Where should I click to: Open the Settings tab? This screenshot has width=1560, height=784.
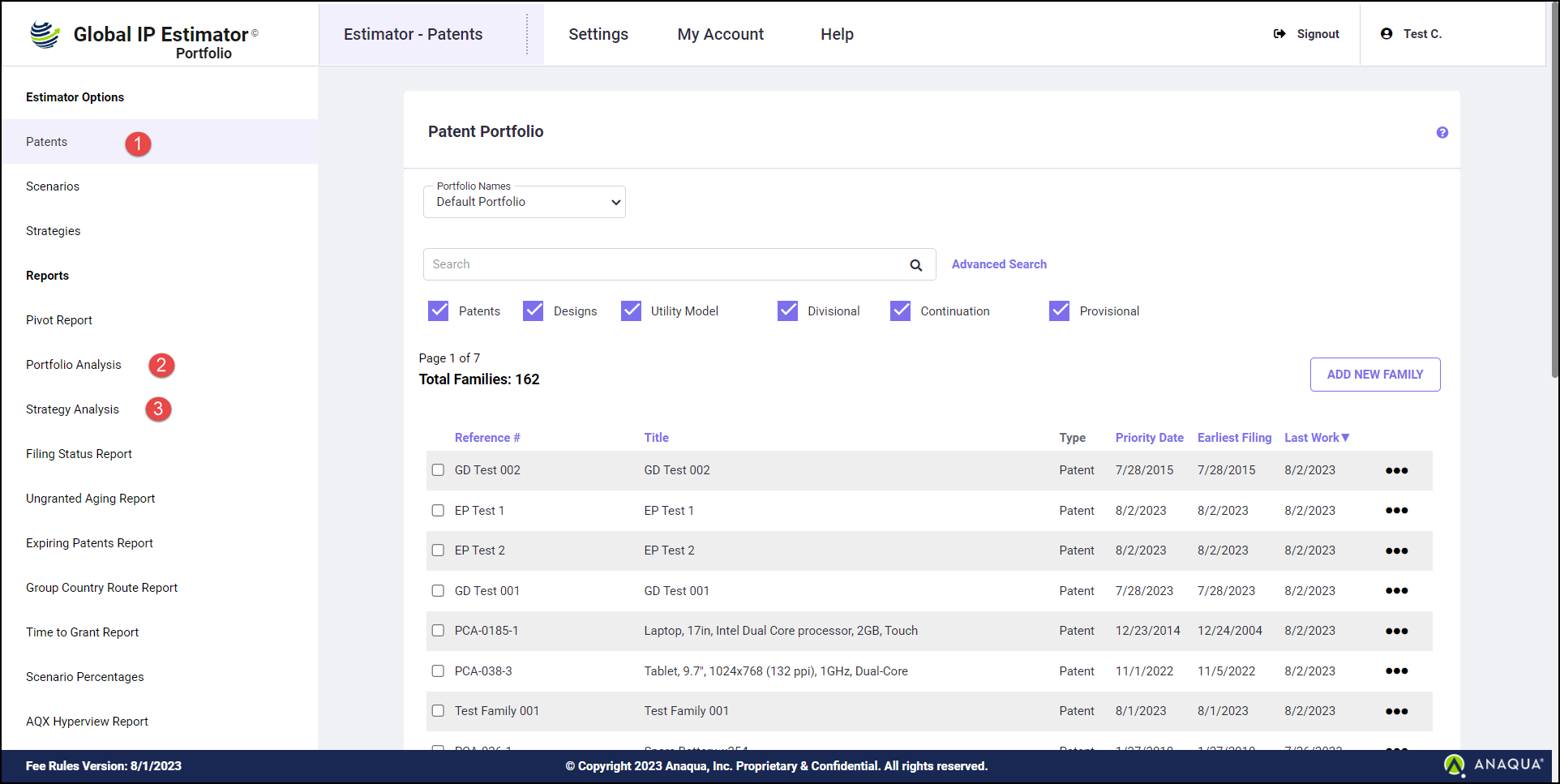pos(598,34)
